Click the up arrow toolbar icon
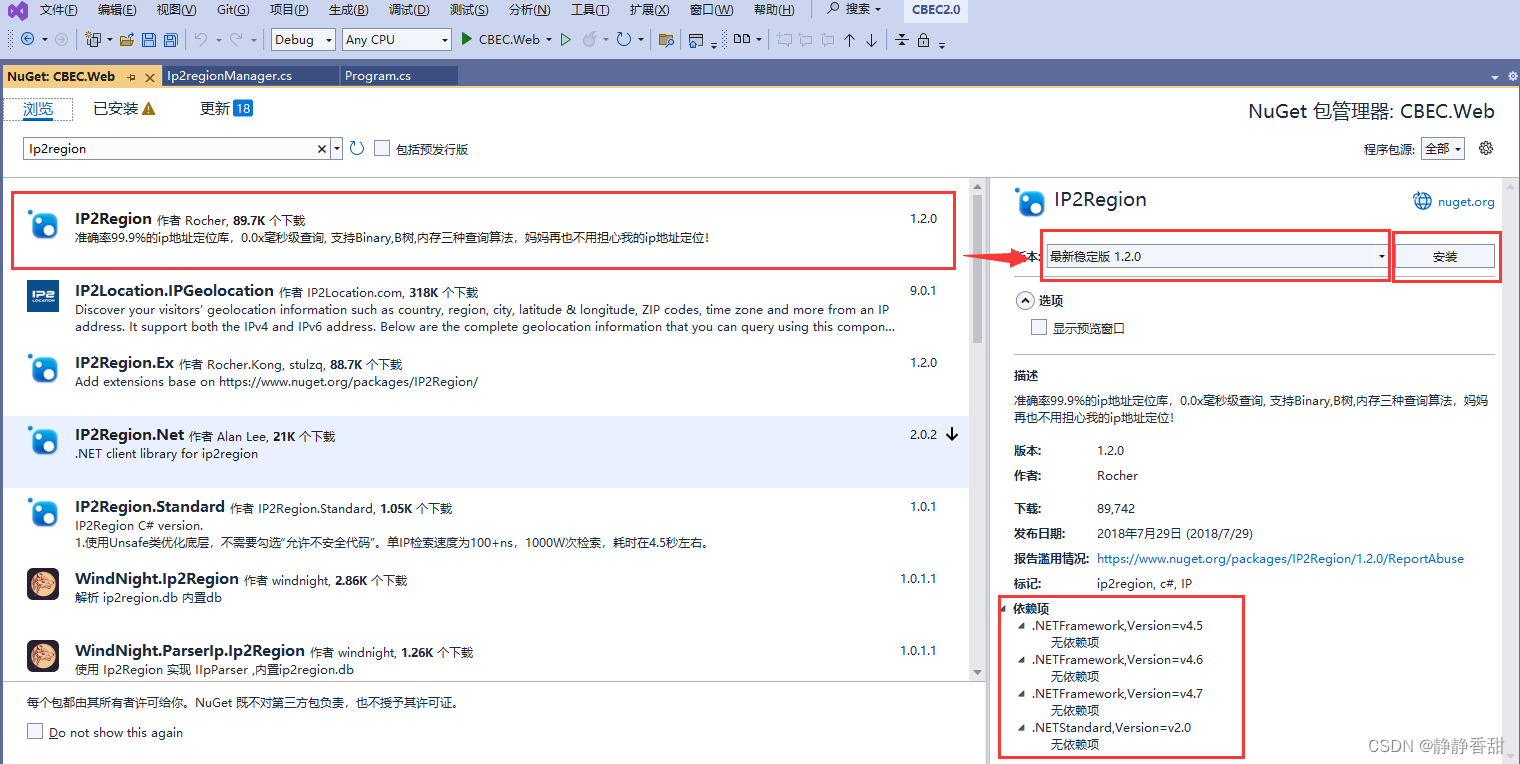 (849, 40)
